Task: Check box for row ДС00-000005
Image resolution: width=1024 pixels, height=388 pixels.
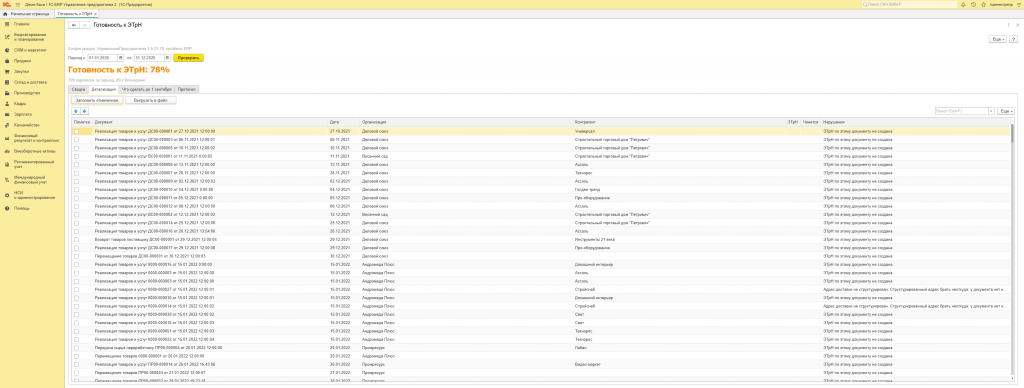Action: point(76,148)
